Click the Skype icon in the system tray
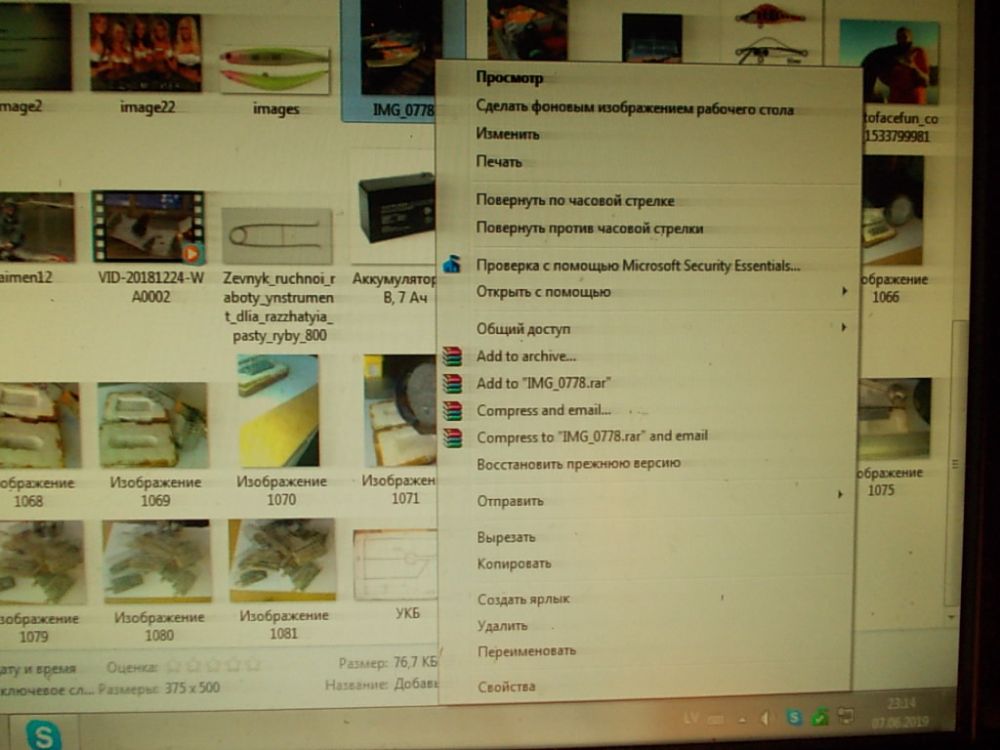 pyautogui.click(x=794, y=717)
